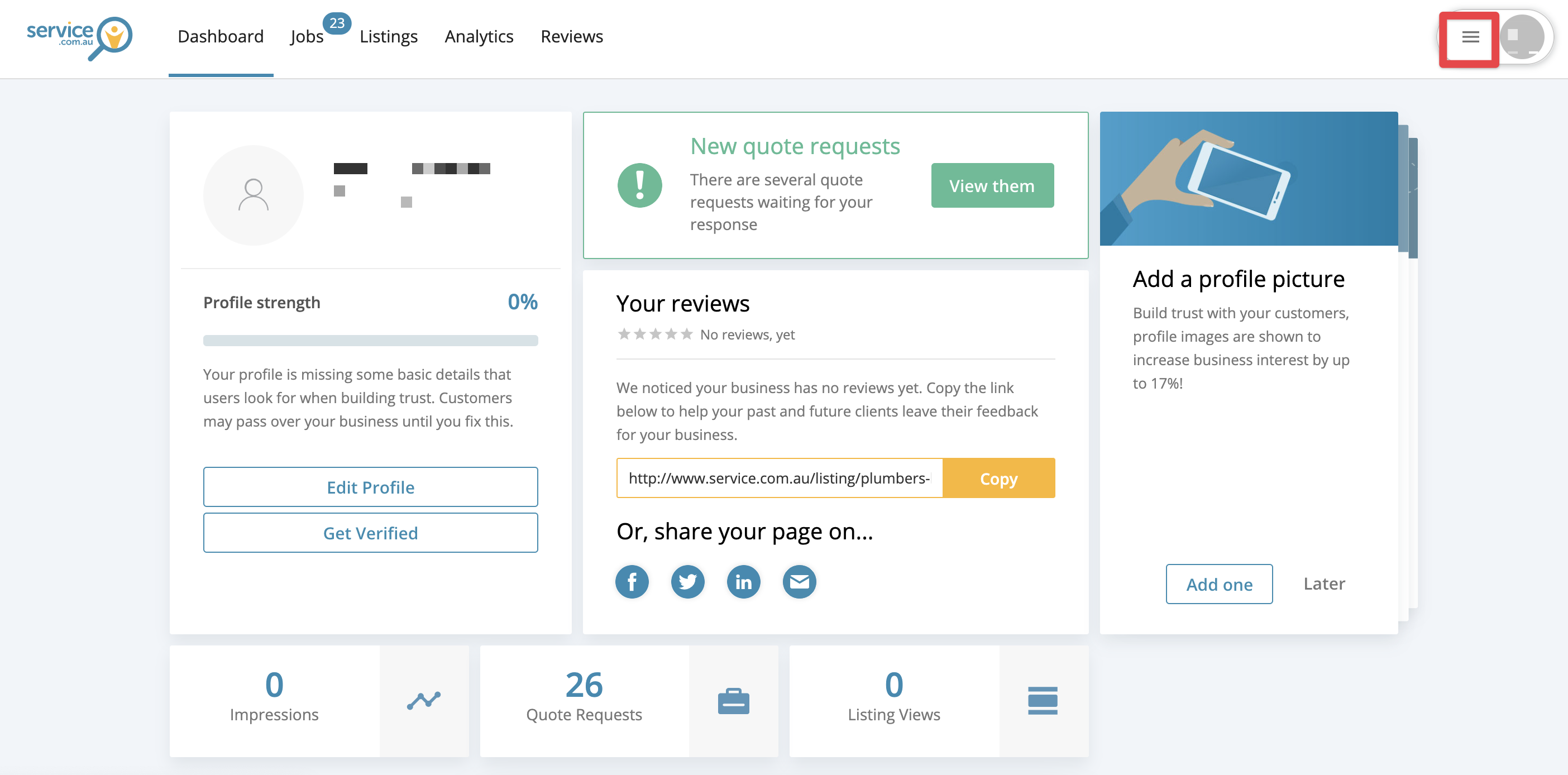This screenshot has height=775, width=1568.
Task: Click the Edit Profile button
Action: (370, 486)
